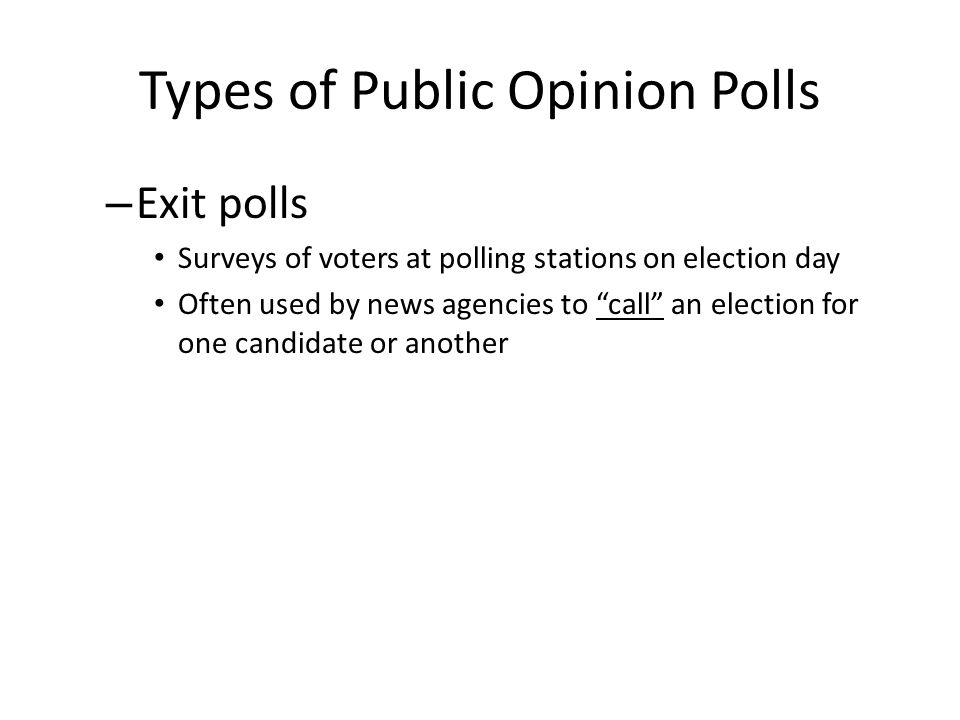
Task: Click the dash before Exit polls
Action: [119, 206]
